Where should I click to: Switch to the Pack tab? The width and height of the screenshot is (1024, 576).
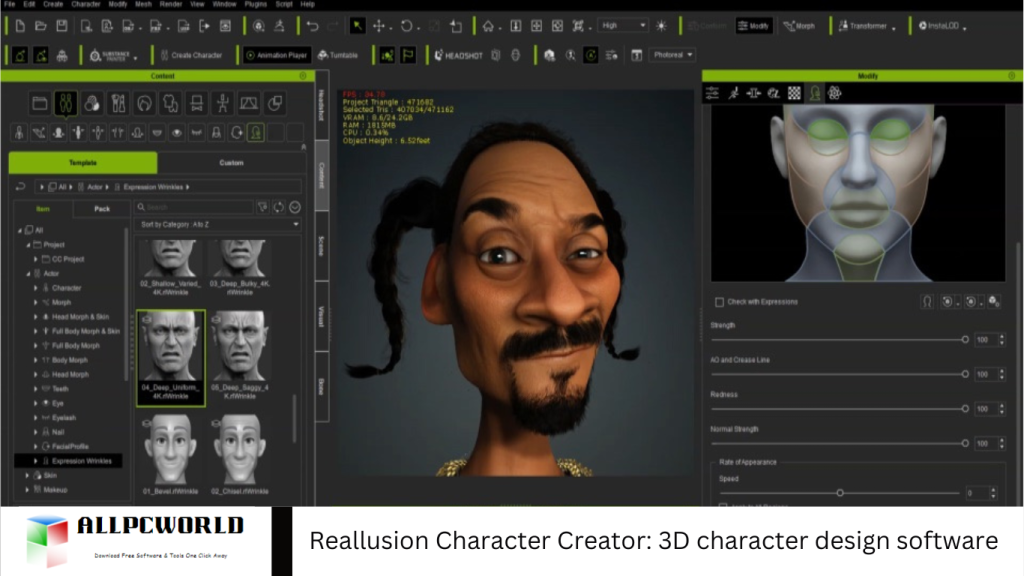pos(102,209)
